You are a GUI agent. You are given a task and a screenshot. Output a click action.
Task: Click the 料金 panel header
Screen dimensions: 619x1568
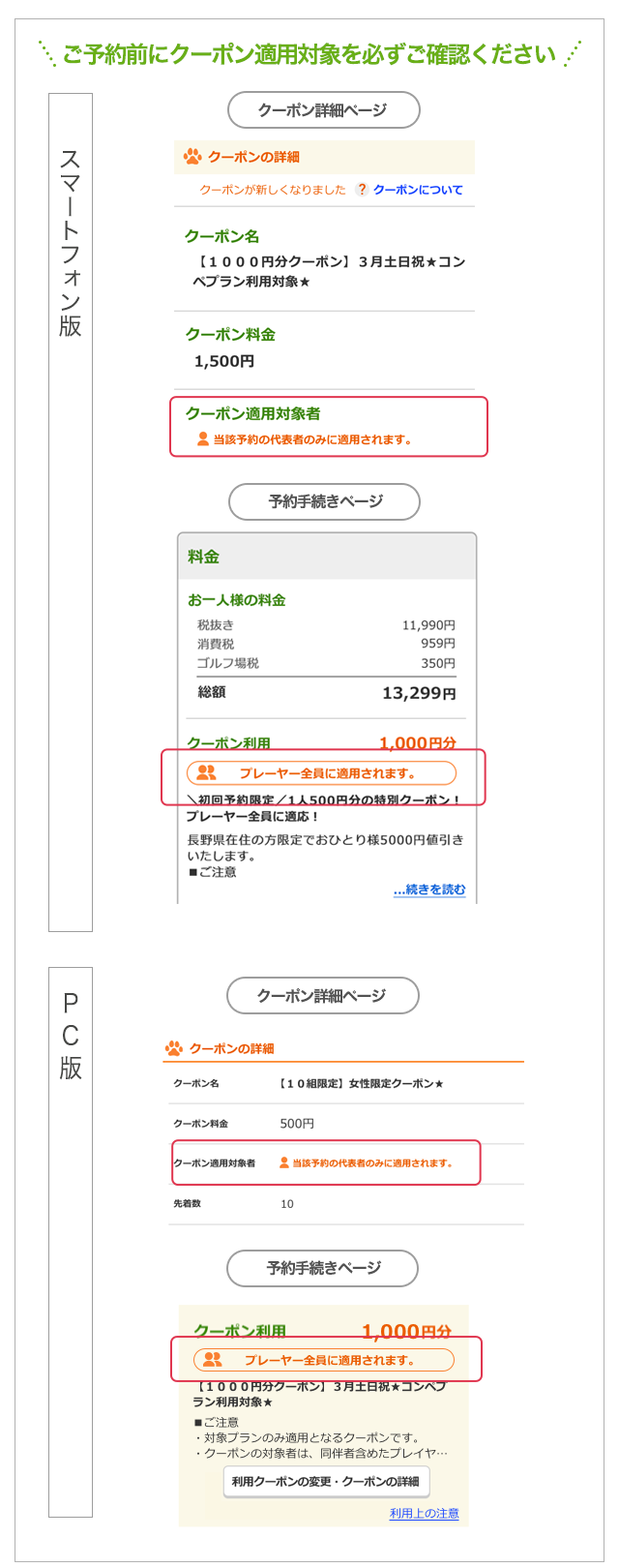tap(327, 557)
